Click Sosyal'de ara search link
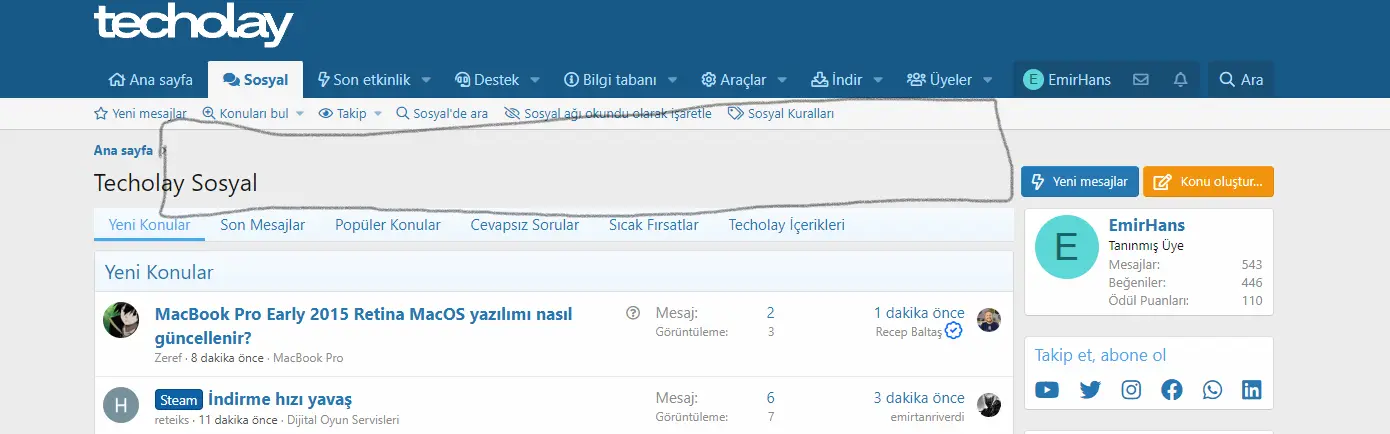Image resolution: width=1390 pixels, height=434 pixels. tap(443, 113)
